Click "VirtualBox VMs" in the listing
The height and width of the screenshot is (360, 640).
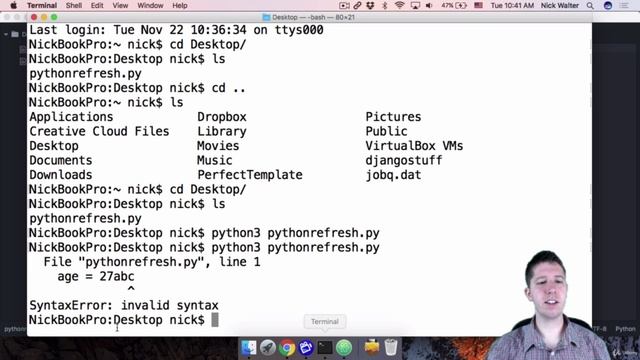pyautogui.click(x=414, y=146)
